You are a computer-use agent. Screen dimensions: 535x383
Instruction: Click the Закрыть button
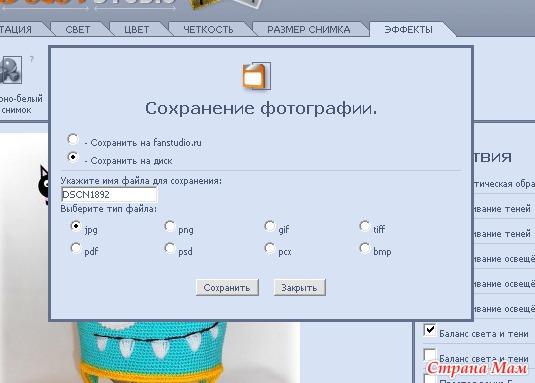click(300, 288)
